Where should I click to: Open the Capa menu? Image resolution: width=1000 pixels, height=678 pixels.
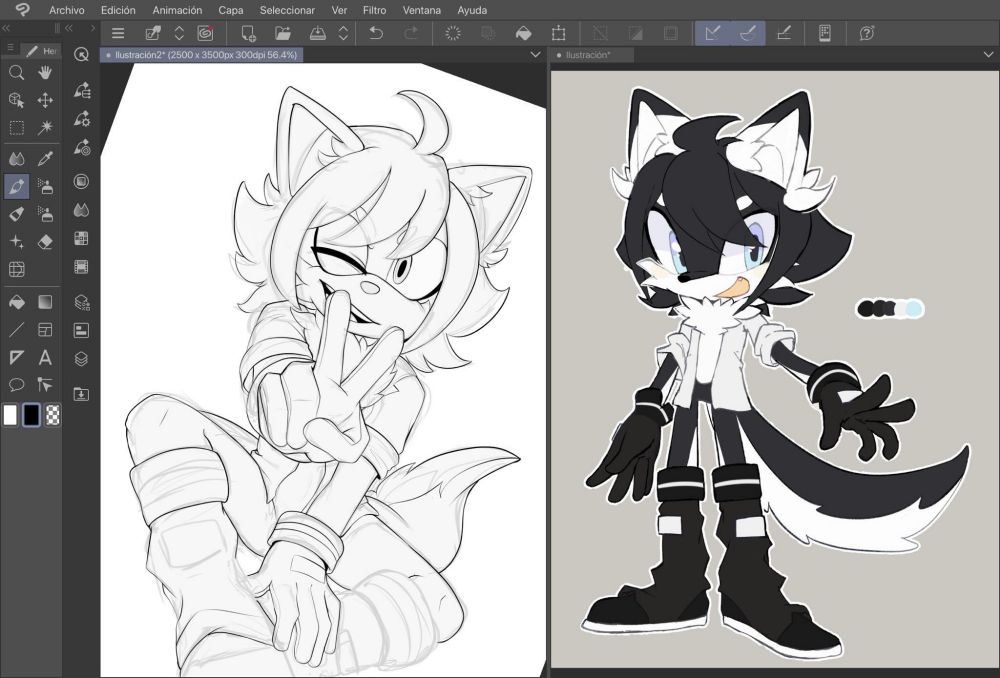click(231, 10)
